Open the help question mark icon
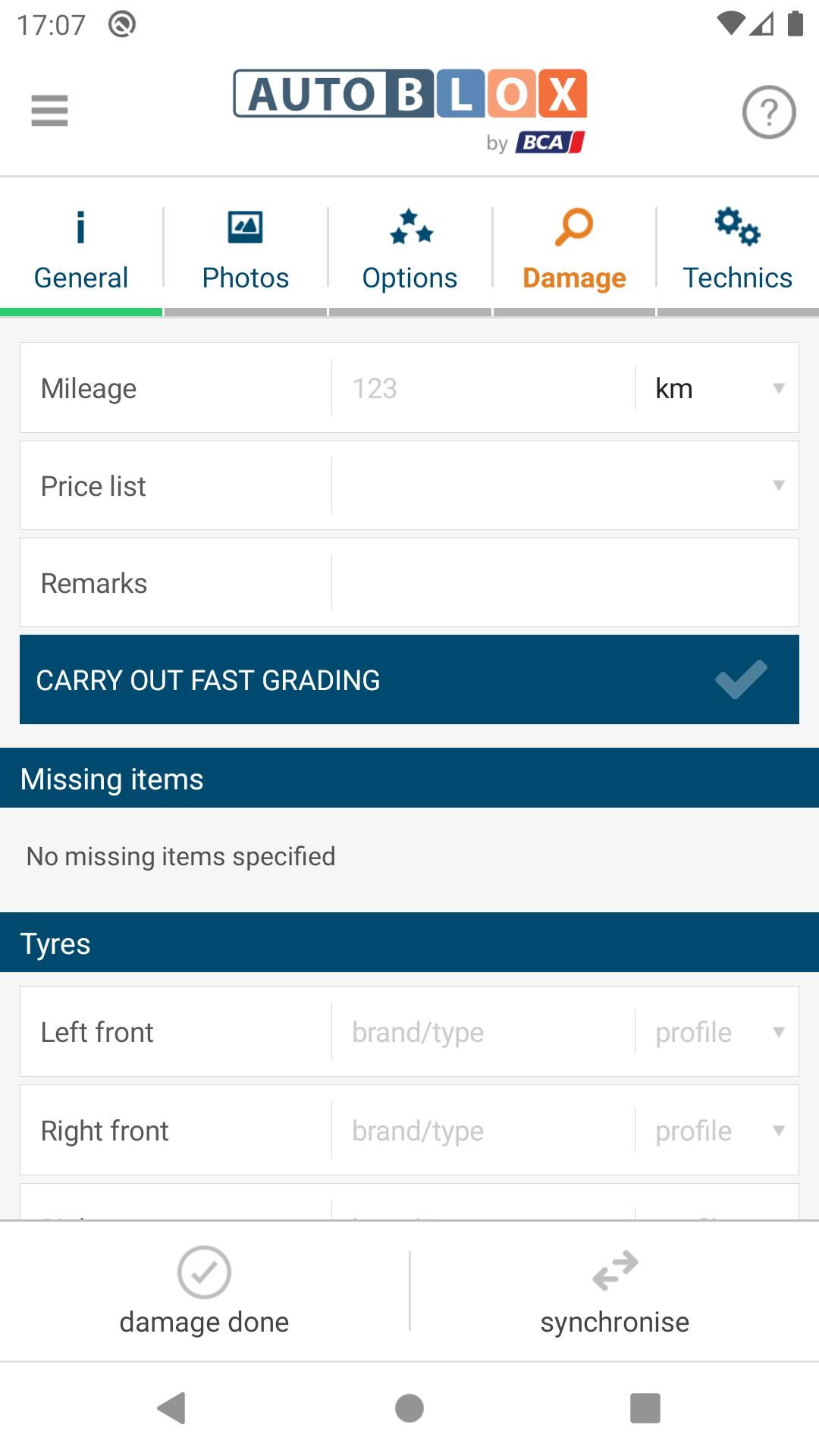819x1456 pixels. tap(768, 112)
